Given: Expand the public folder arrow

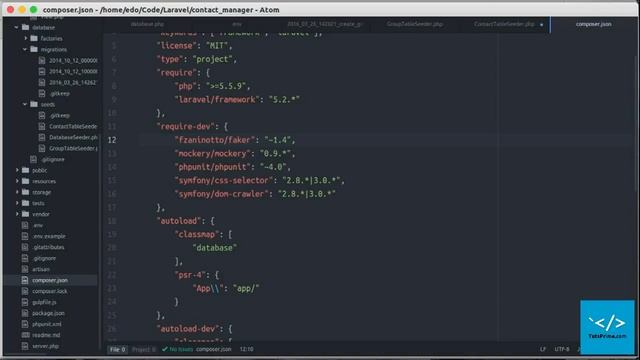Looking at the screenshot, I should 17,170.
